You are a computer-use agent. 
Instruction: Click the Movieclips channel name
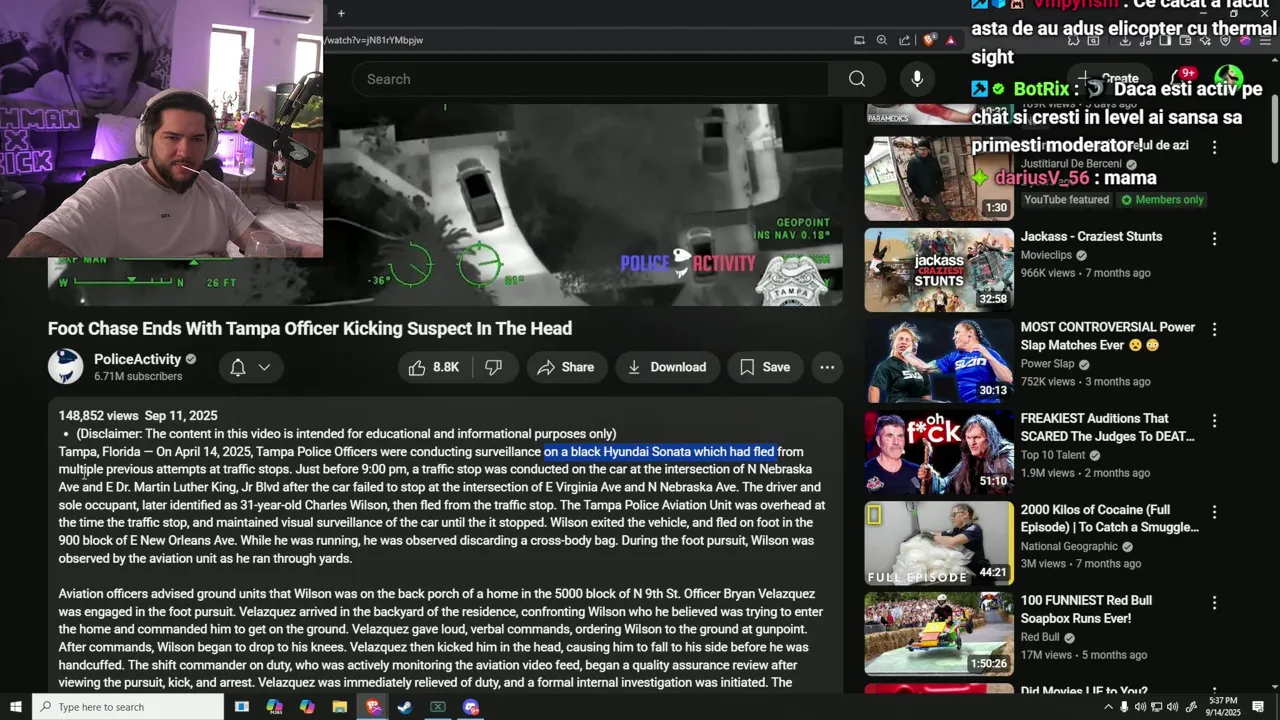coord(1046,255)
